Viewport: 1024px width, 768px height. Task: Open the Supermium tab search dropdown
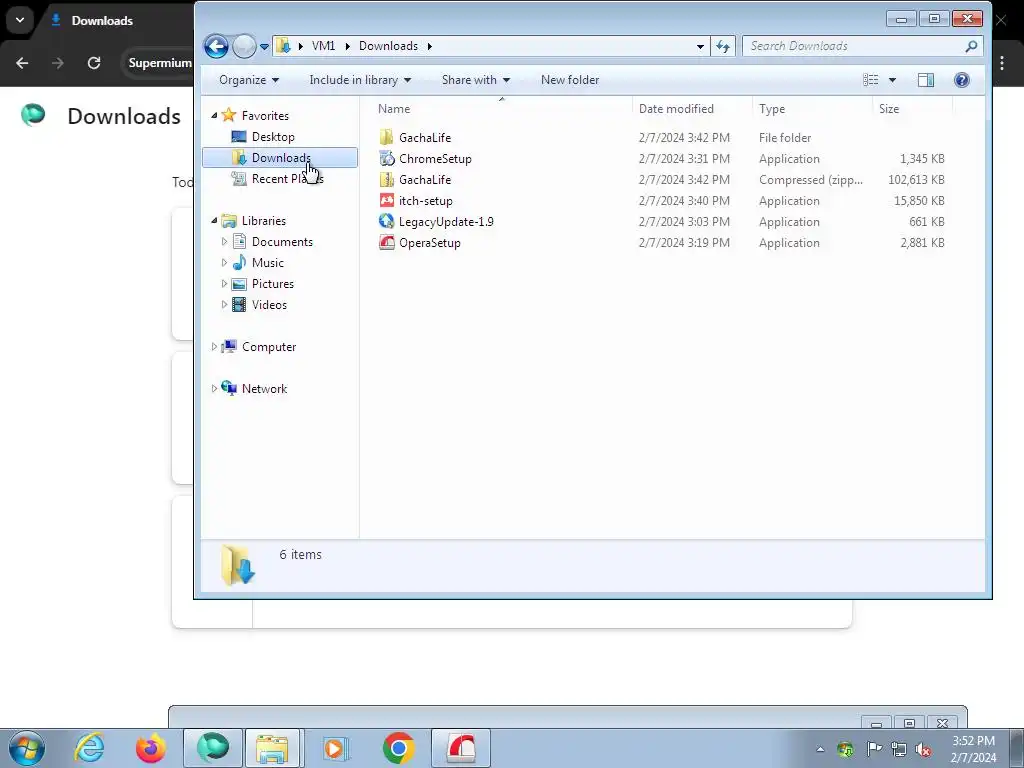[x=20, y=20]
